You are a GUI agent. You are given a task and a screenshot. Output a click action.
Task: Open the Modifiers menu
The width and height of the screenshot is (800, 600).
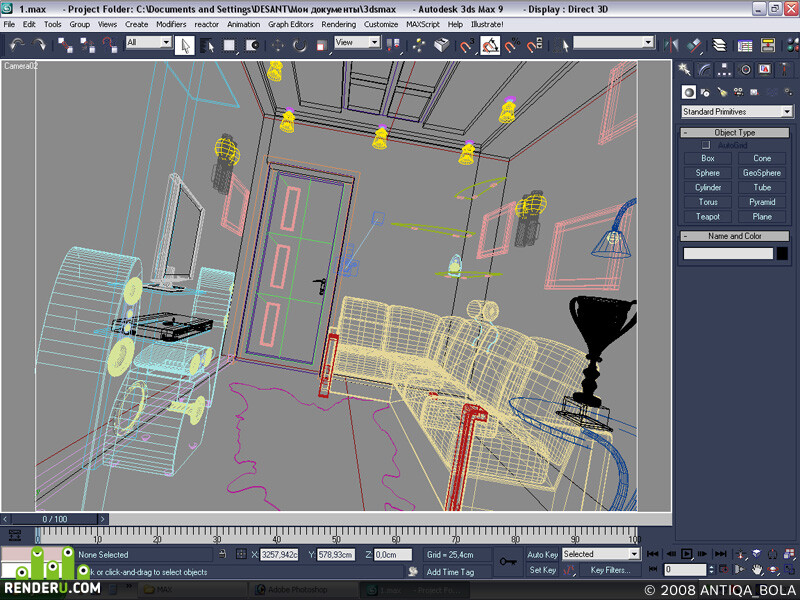[x=171, y=24]
